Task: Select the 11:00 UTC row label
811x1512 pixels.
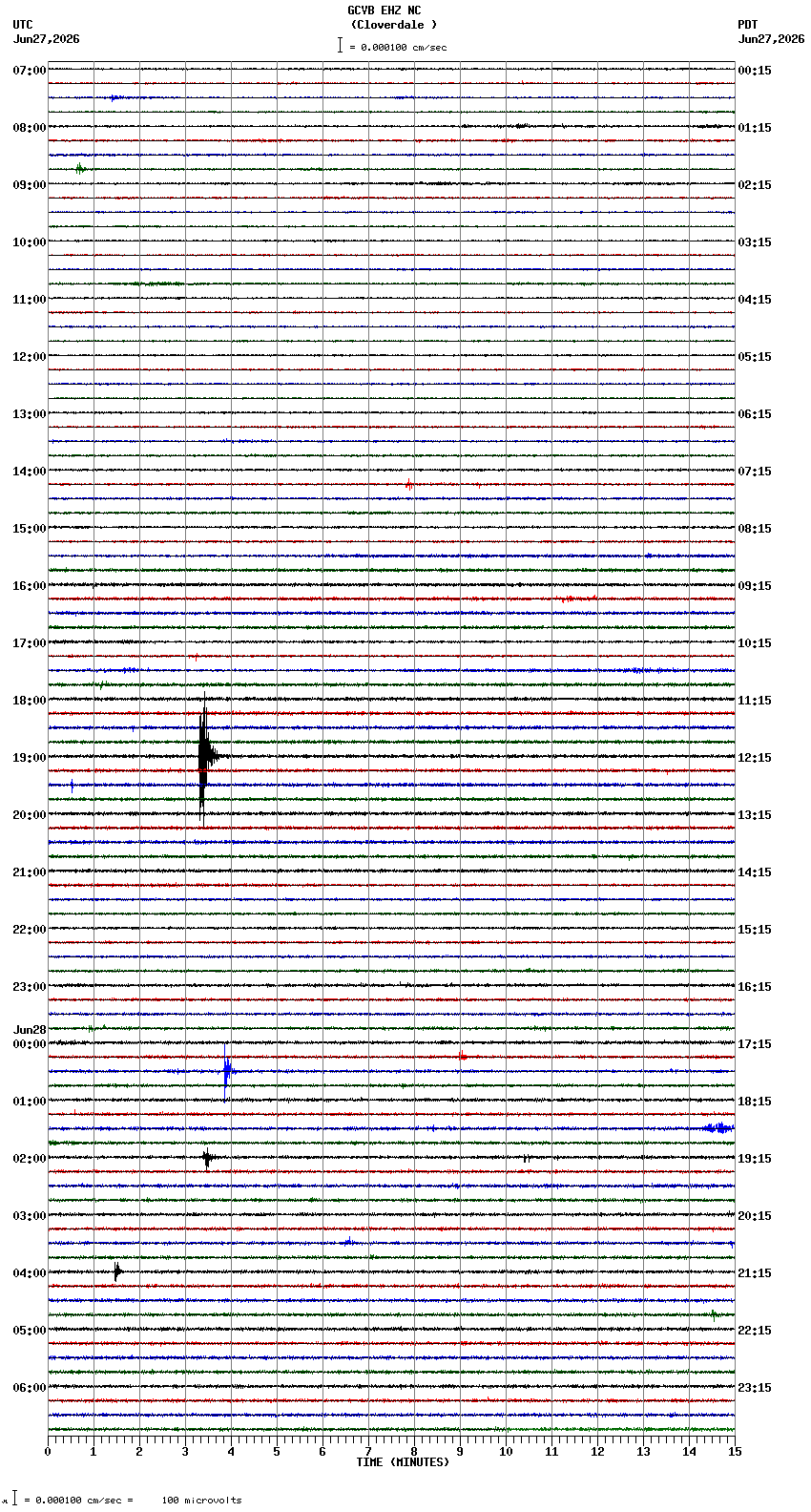Action: pyautogui.click(x=30, y=300)
